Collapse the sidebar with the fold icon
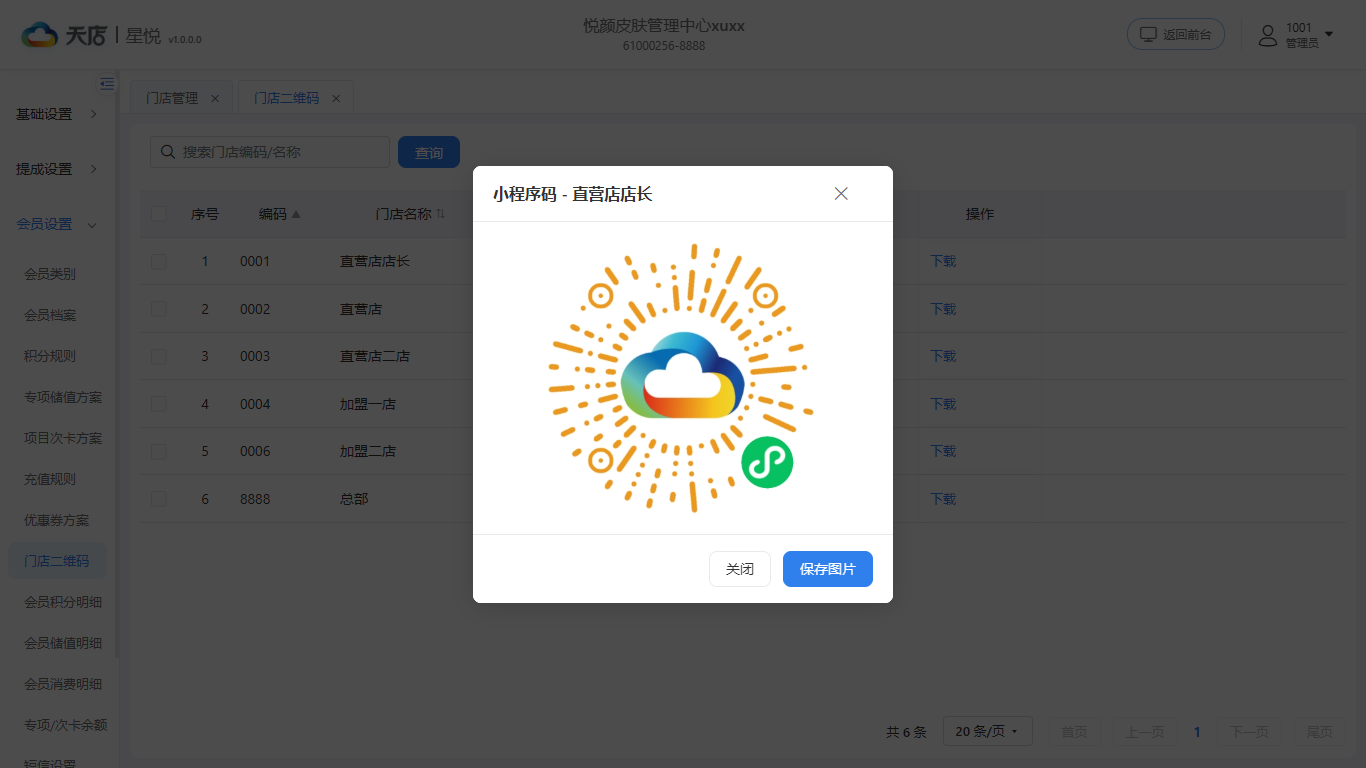Screen dimensions: 1366x768 point(107,84)
